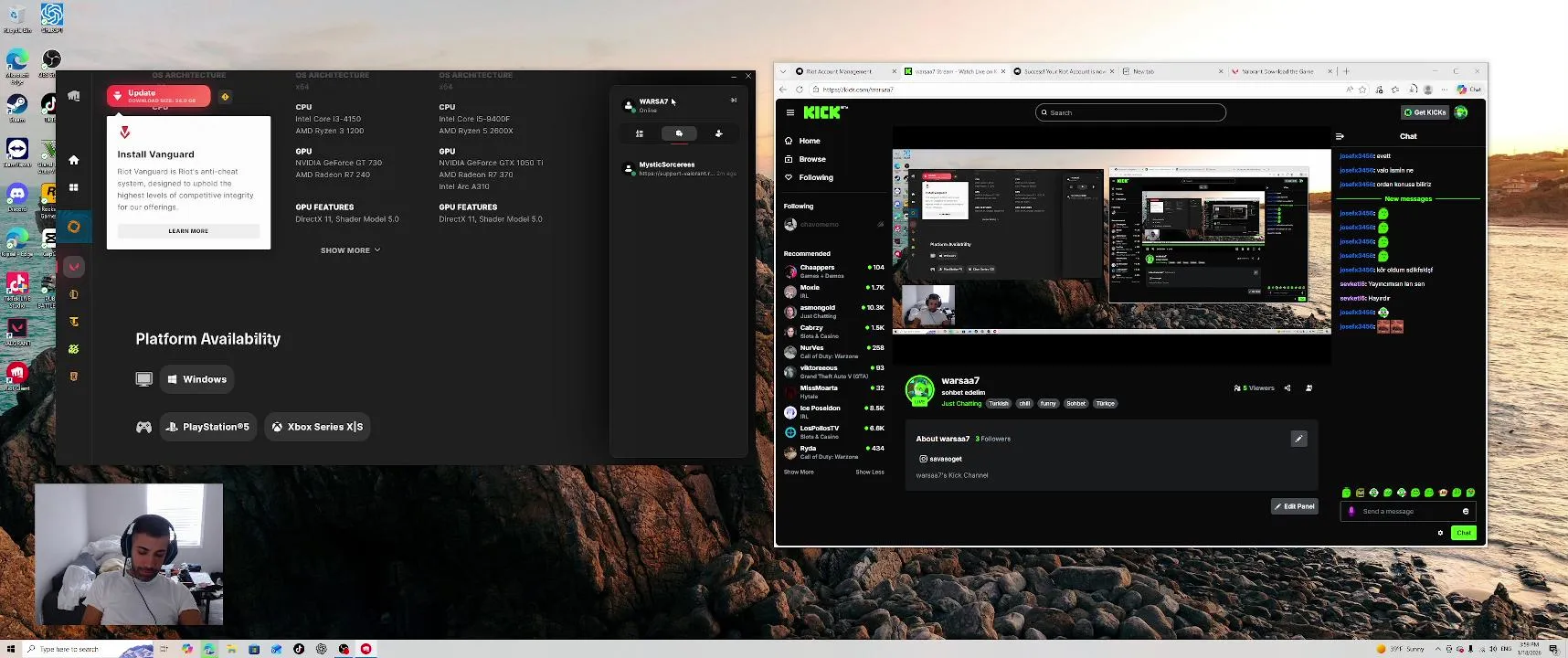This screenshot has height=658, width=1568.
Task: Click the yellow warning icon beside Update
Action: [x=225, y=96]
